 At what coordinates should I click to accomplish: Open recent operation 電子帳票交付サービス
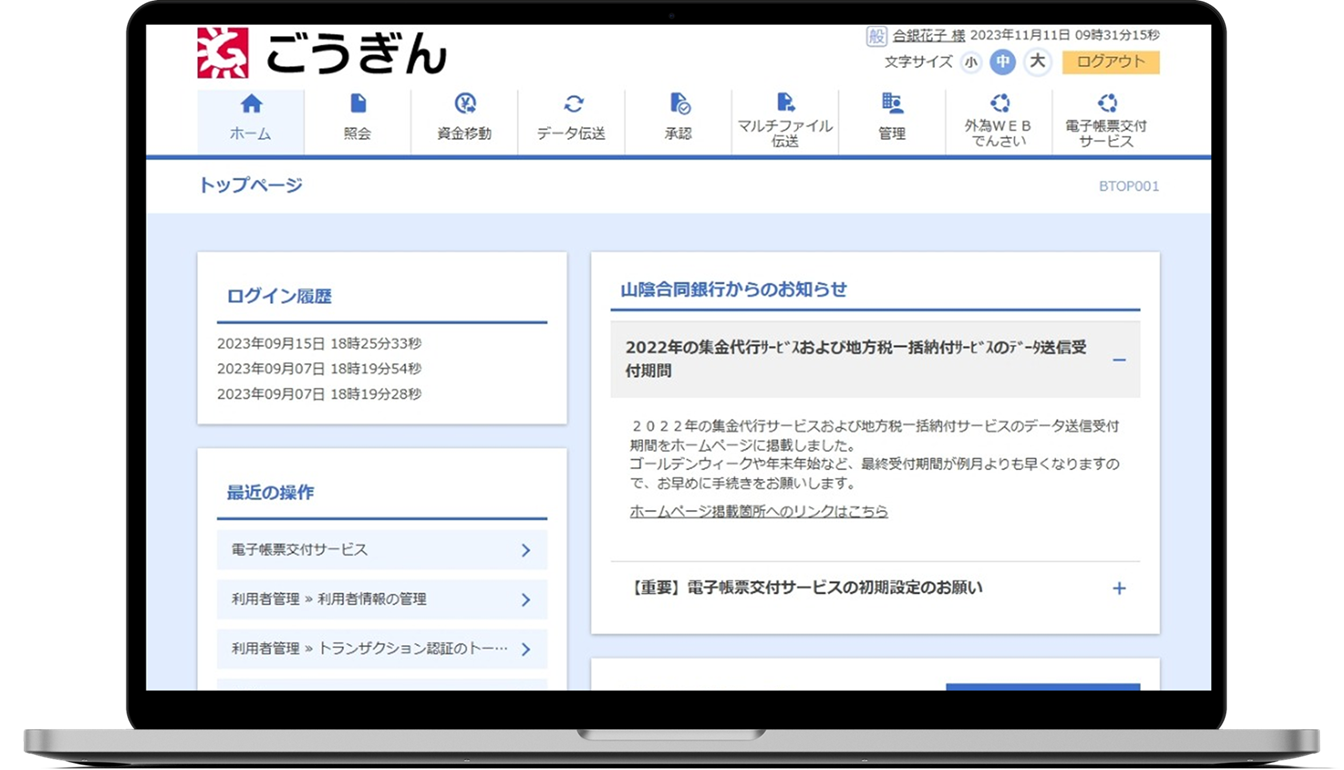381,550
